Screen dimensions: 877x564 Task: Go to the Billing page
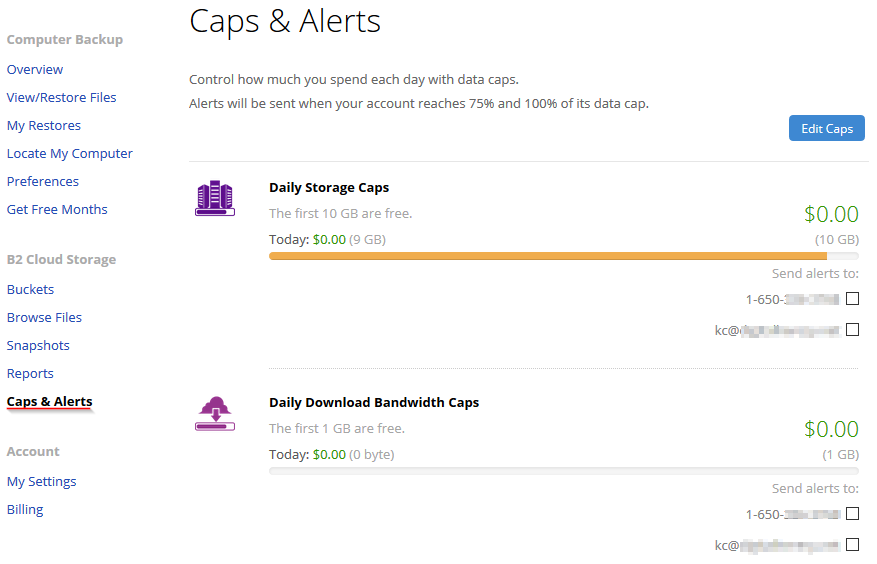(25, 509)
